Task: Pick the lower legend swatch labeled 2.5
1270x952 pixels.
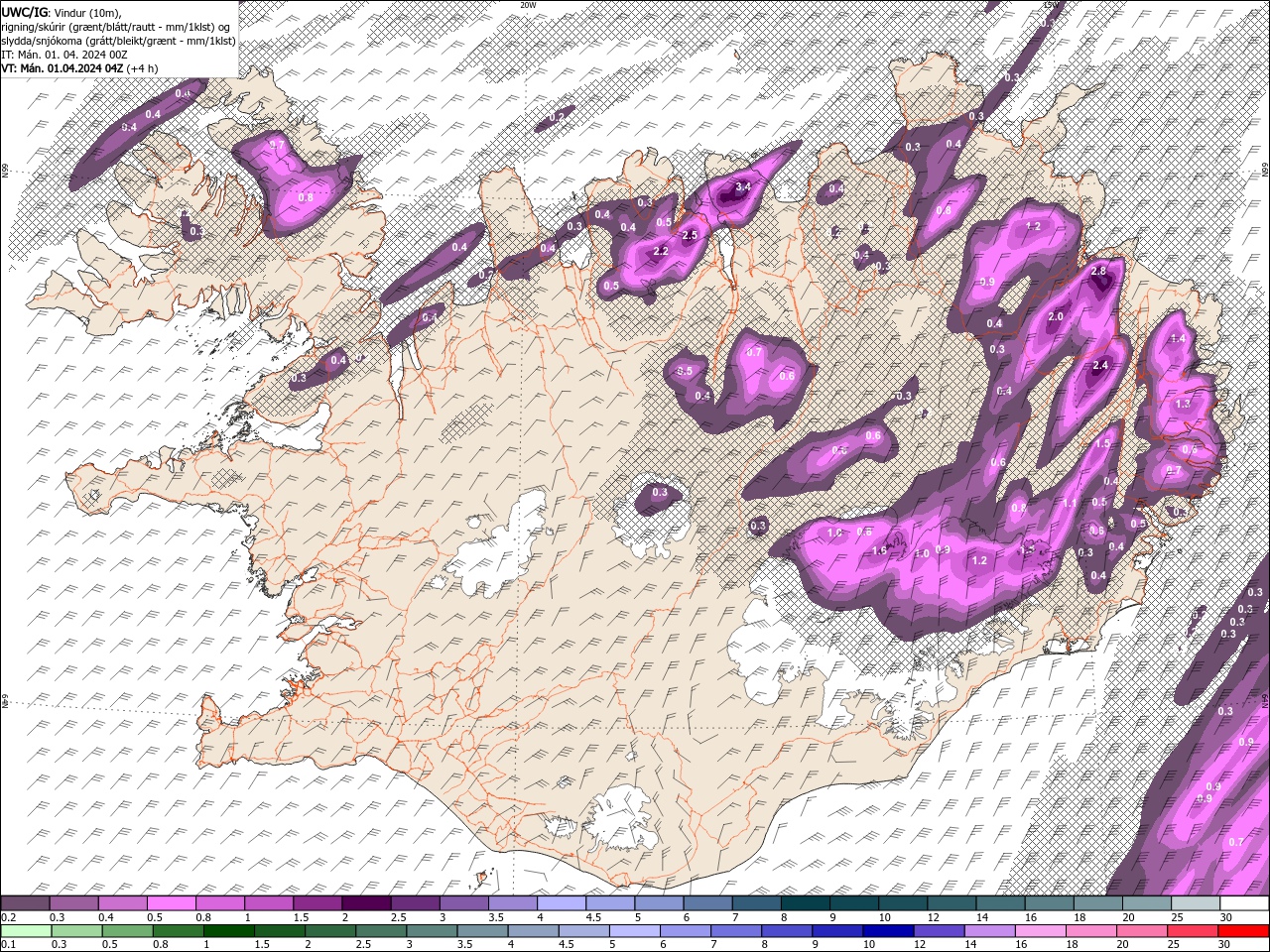Action: pyautogui.click(x=381, y=930)
